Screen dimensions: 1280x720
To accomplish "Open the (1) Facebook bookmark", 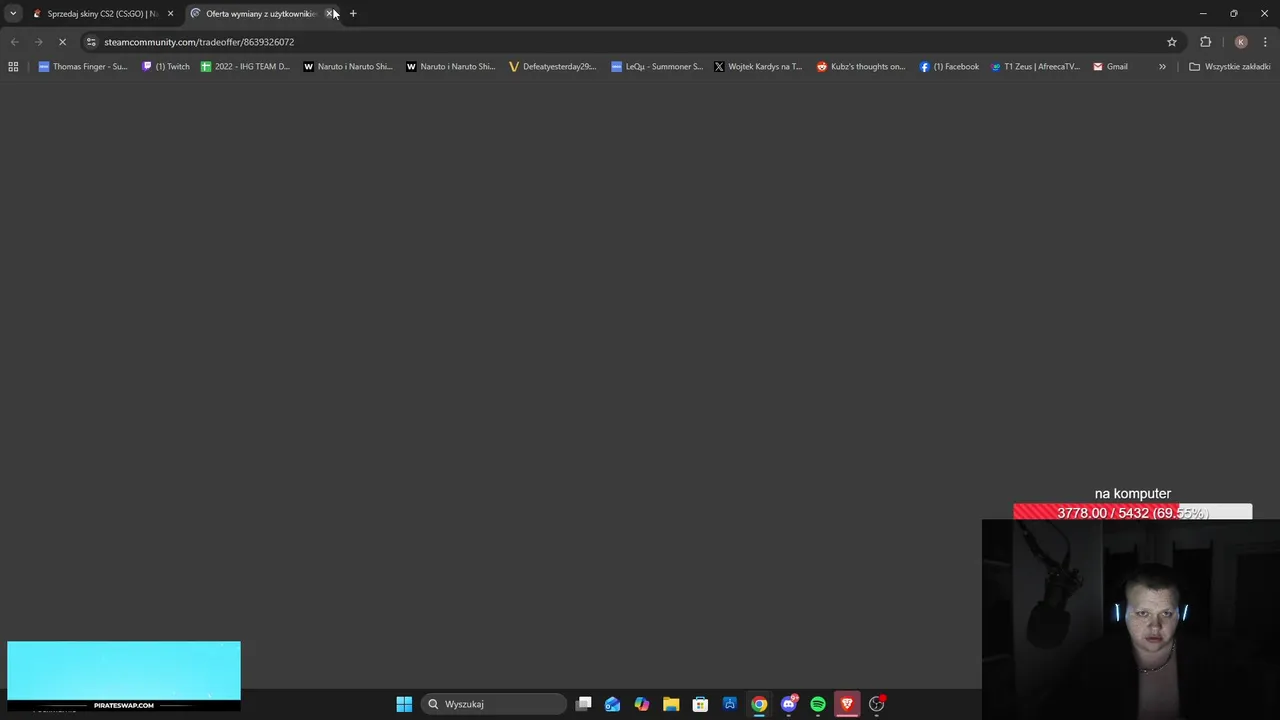I will coord(949,67).
